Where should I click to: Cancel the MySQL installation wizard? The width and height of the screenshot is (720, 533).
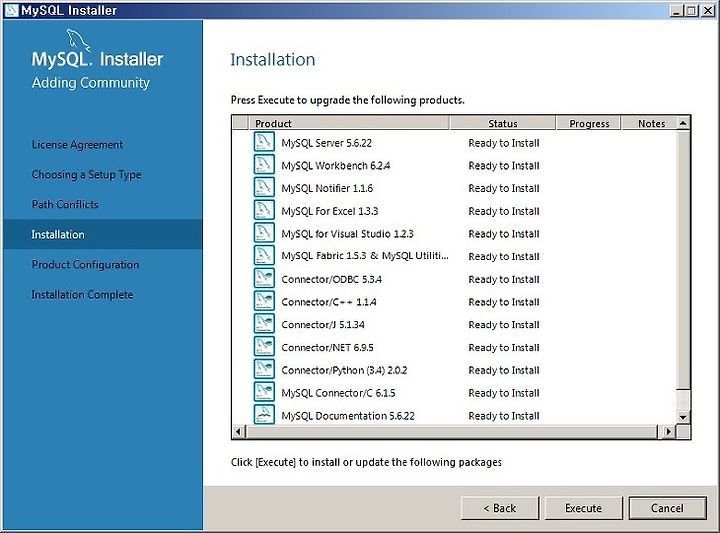click(667, 508)
